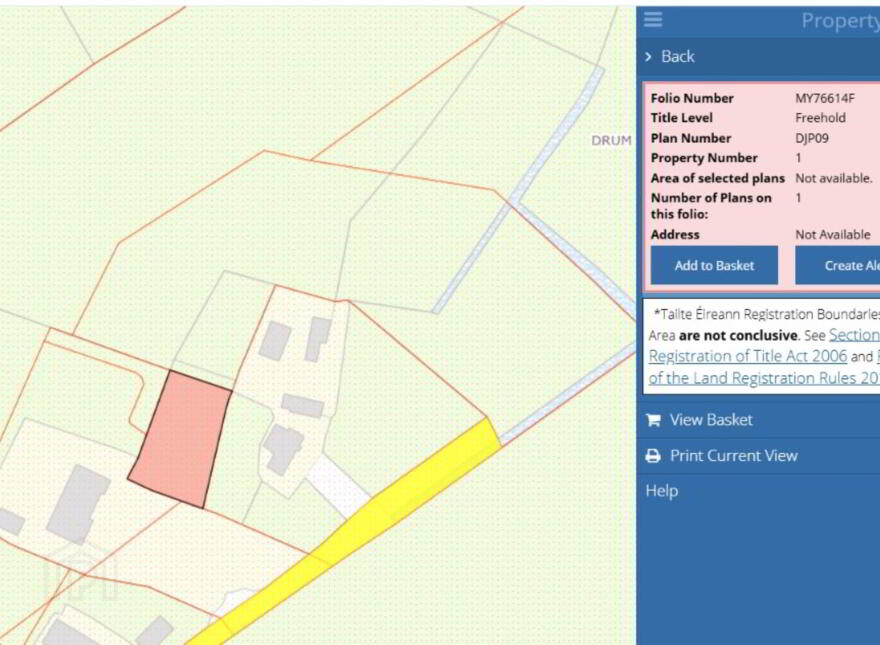Click the large grey building bottom left

point(77,504)
